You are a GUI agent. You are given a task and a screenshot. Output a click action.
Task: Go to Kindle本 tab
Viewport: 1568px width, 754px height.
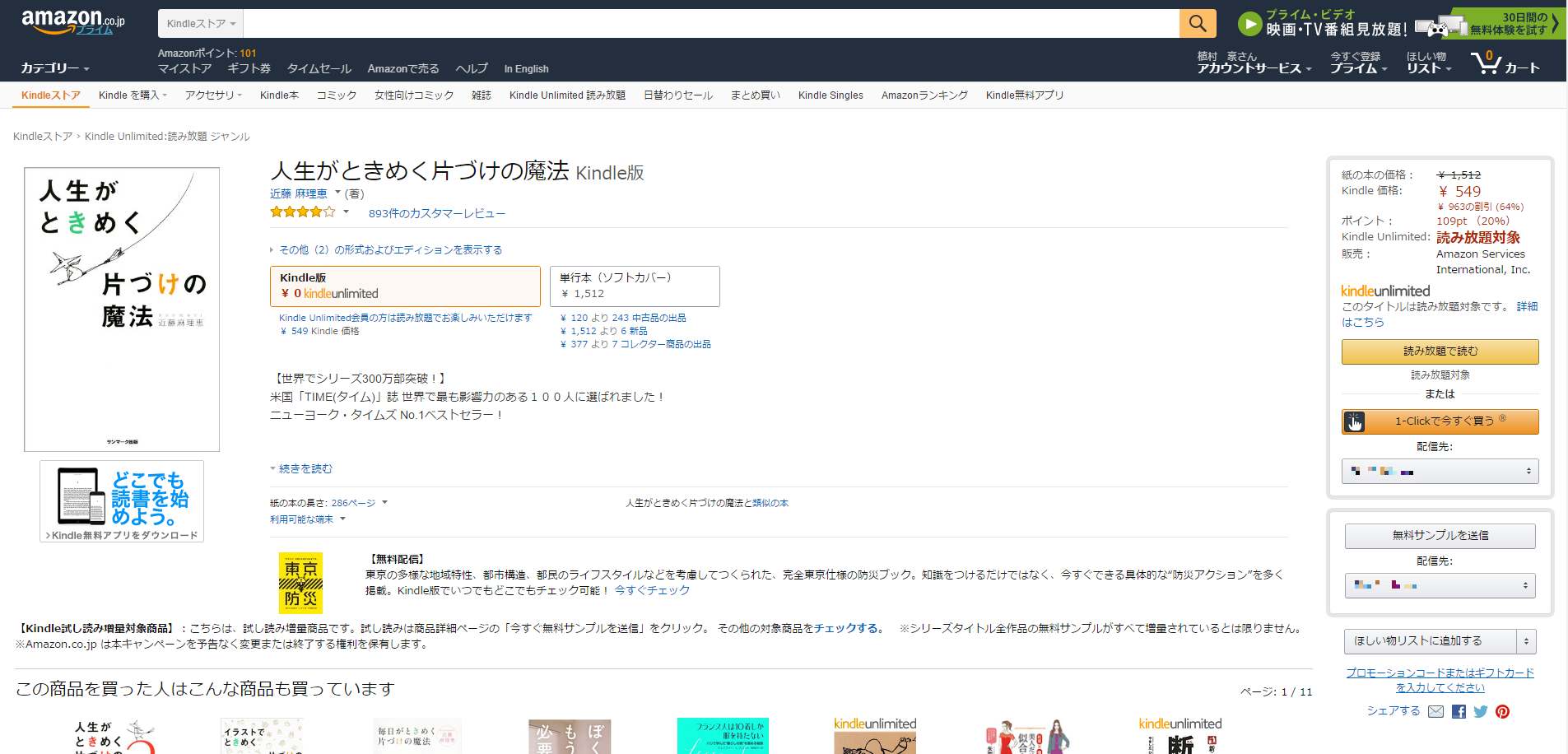click(x=279, y=95)
